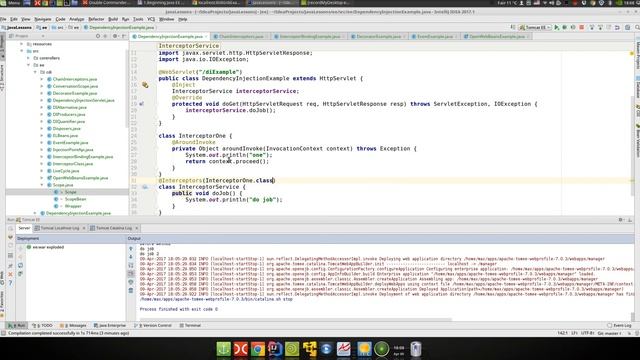Click the VCS commit changes icon
Screen dimensions: 640x360
(x=600, y=27)
